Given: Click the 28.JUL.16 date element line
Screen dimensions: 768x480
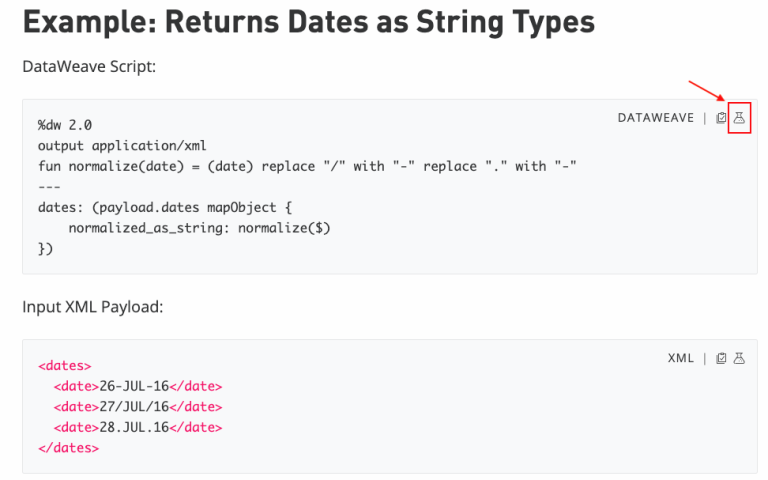Looking at the screenshot, I should coord(138,427).
